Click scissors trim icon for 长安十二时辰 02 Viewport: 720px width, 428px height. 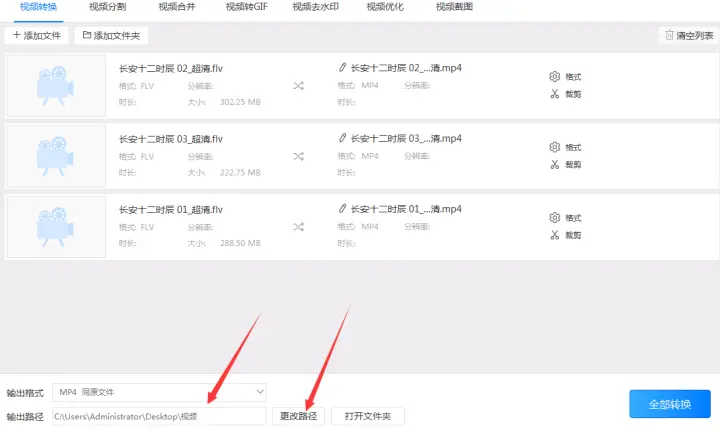pos(555,94)
